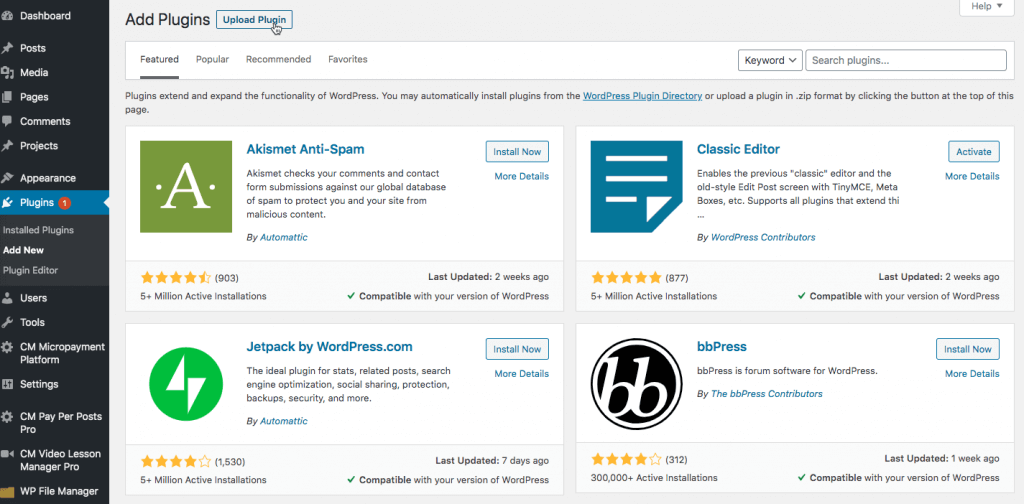Click the Appearance brush icon in sidebar
Screen dimensions: 1024x504
pos(8,178)
